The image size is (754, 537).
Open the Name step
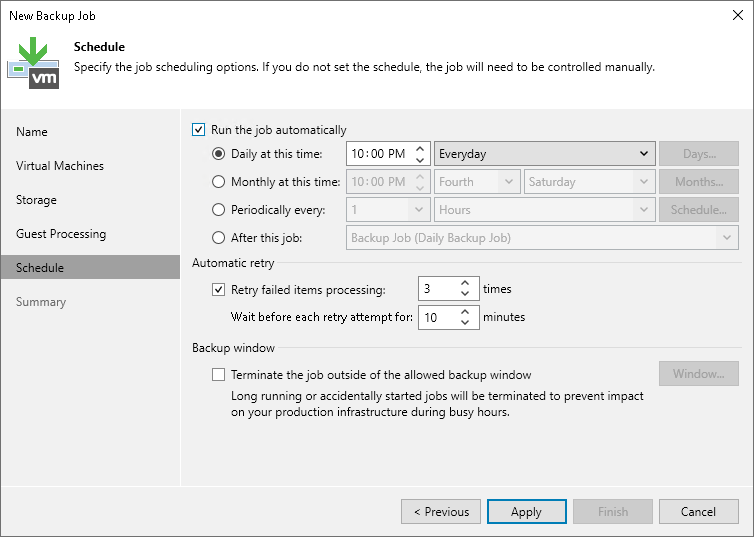[x=32, y=132]
